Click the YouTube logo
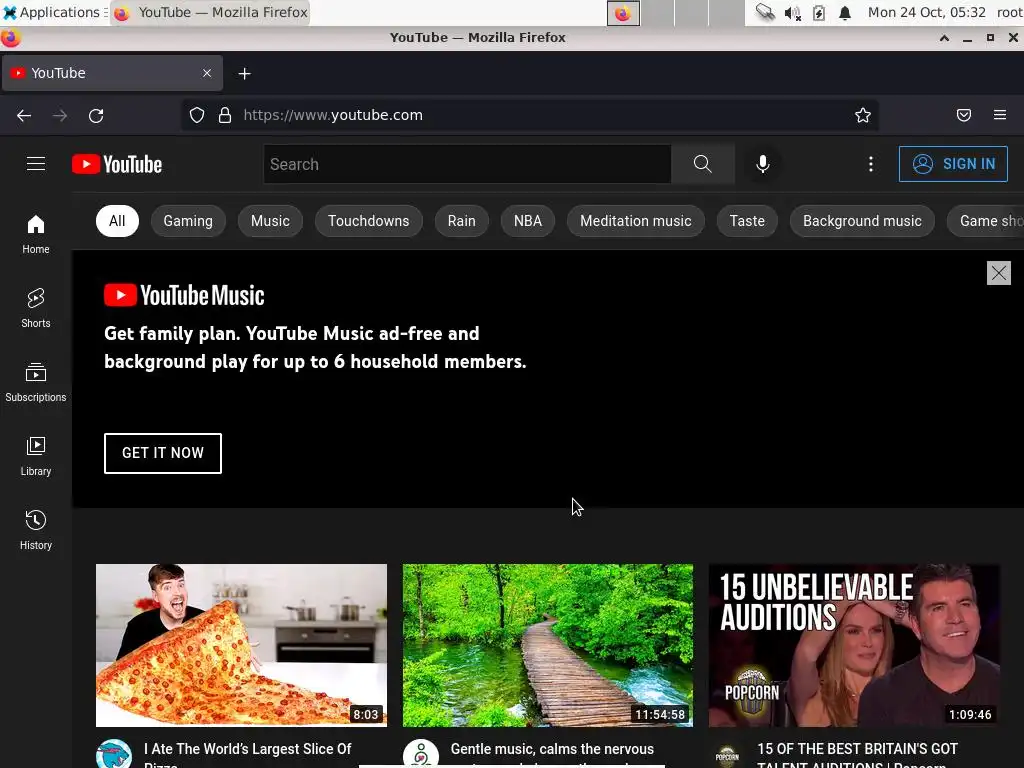This screenshot has width=1024, height=768. pos(117,164)
